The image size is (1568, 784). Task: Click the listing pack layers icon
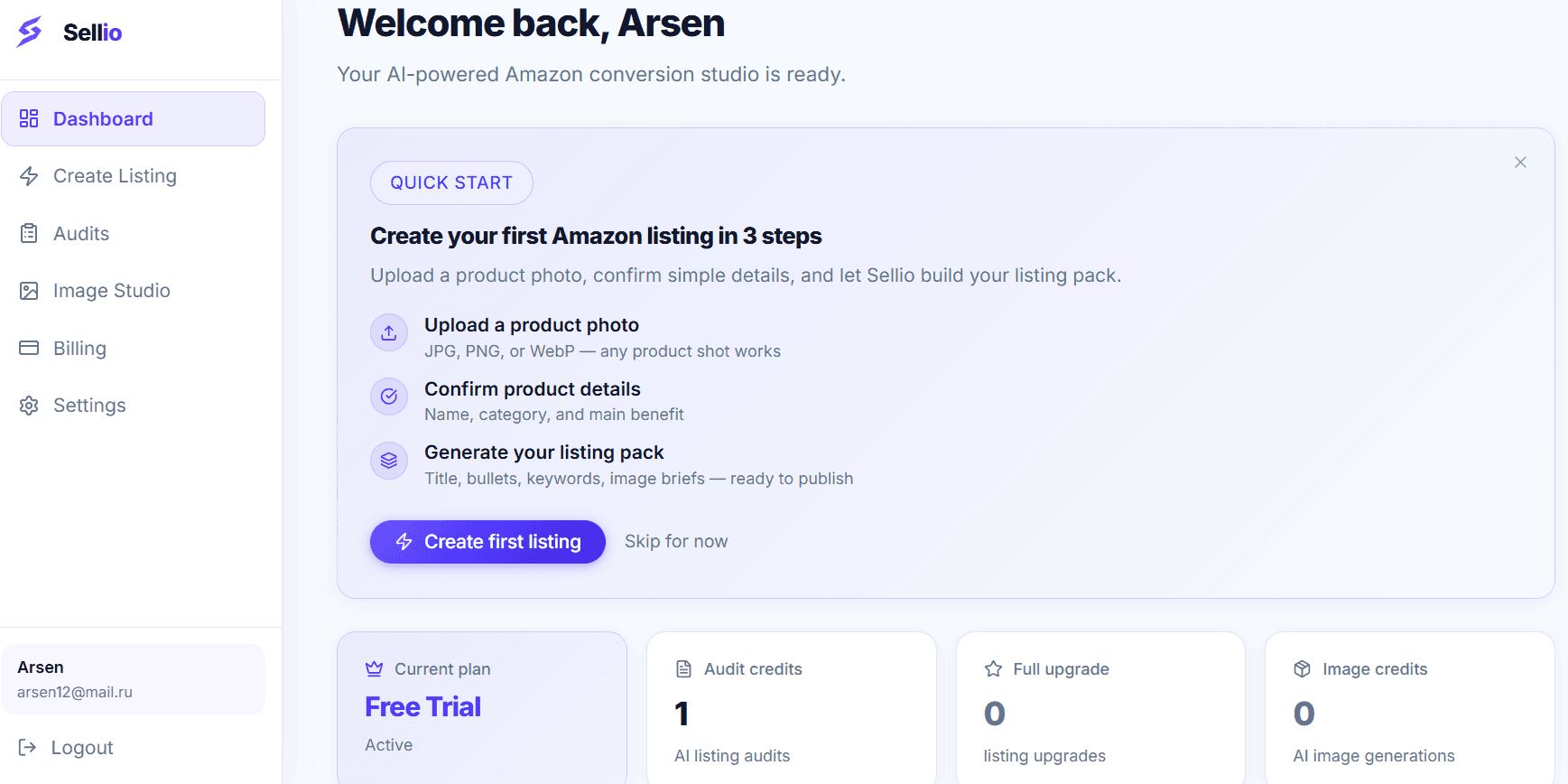(389, 461)
